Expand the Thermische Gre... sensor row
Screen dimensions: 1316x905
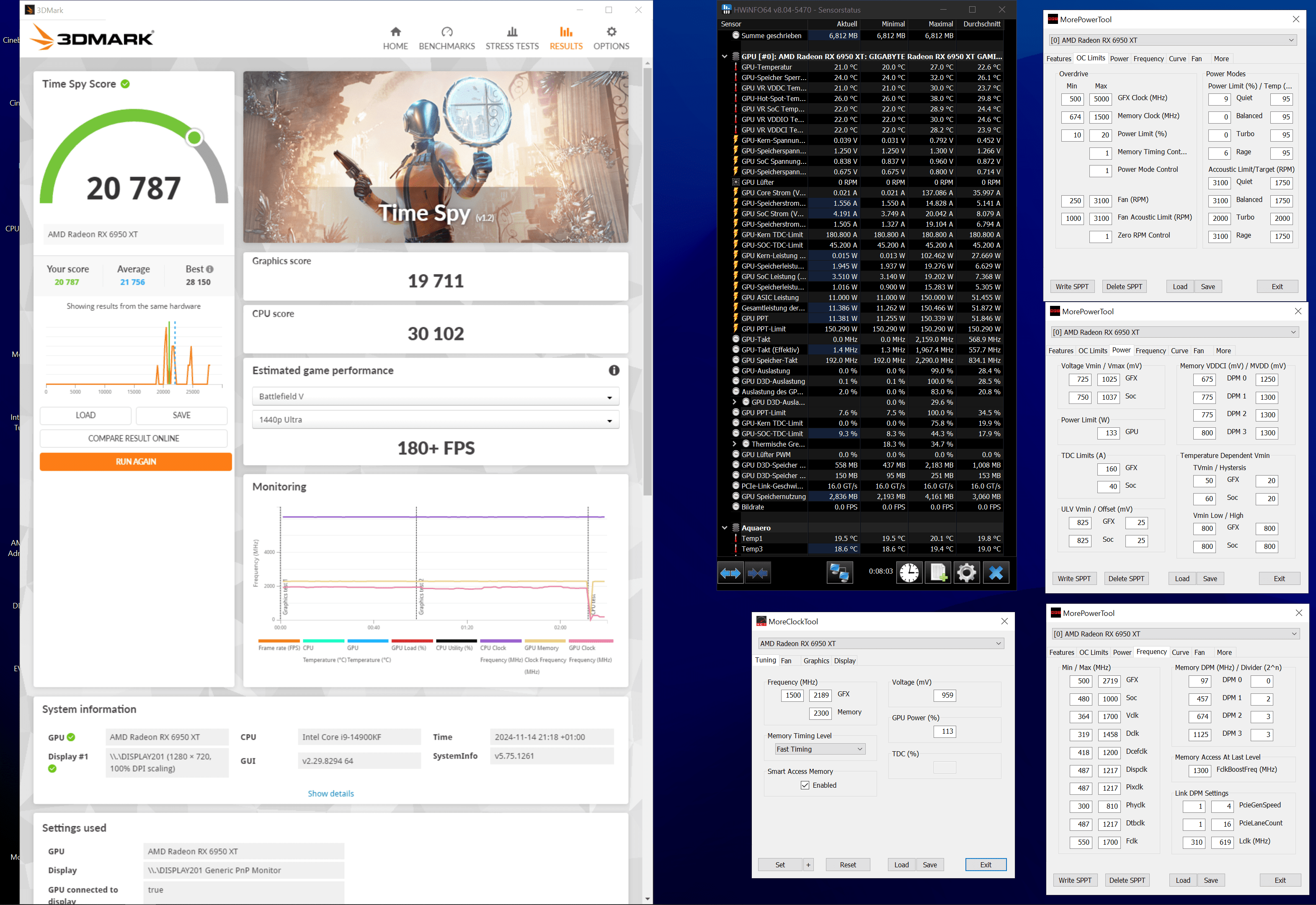(735, 444)
